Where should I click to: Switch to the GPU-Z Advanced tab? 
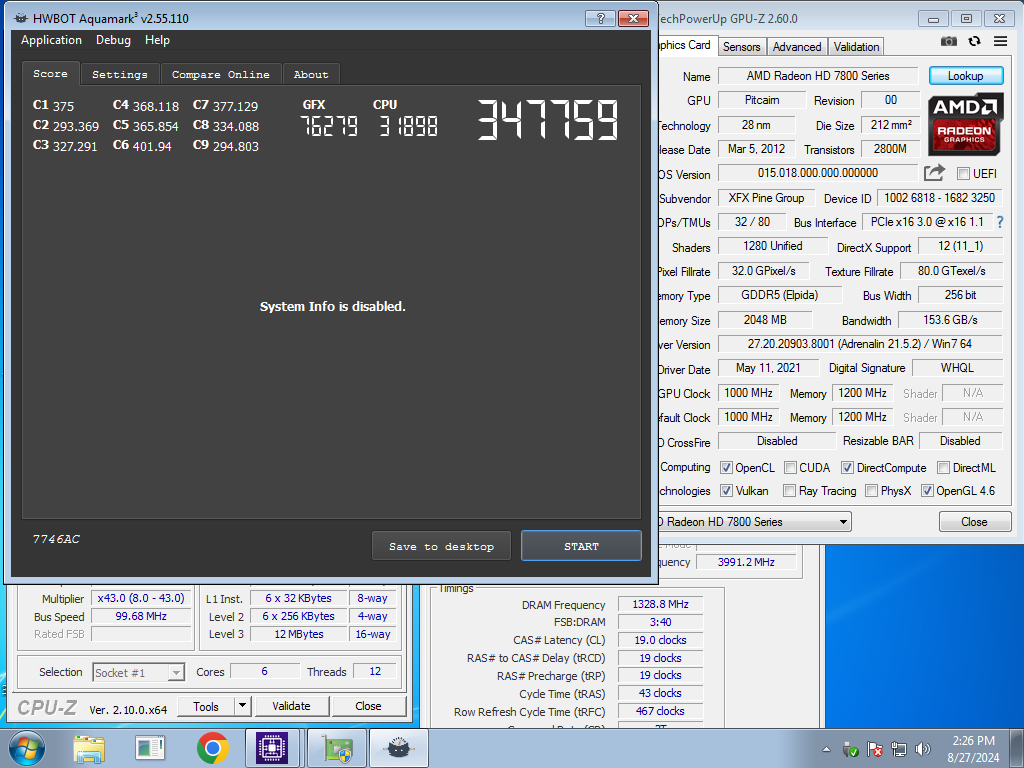pos(797,47)
